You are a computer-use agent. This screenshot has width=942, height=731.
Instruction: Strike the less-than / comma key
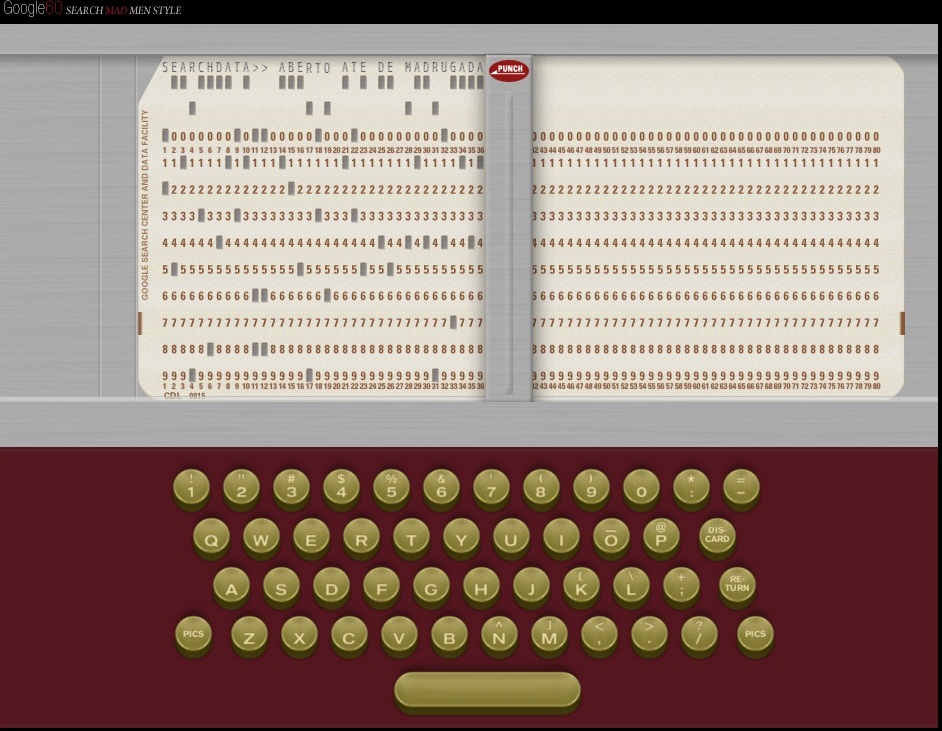click(x=599, y=635)
